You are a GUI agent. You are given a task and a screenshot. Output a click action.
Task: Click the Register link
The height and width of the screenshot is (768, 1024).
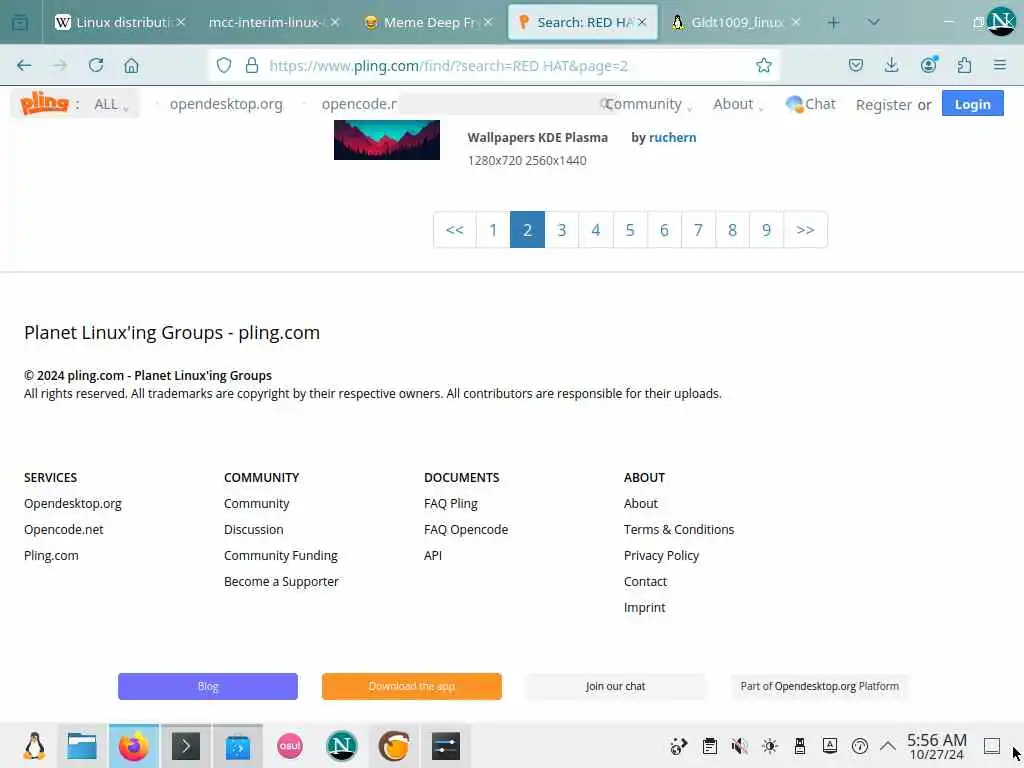click(x=884, y=104)
